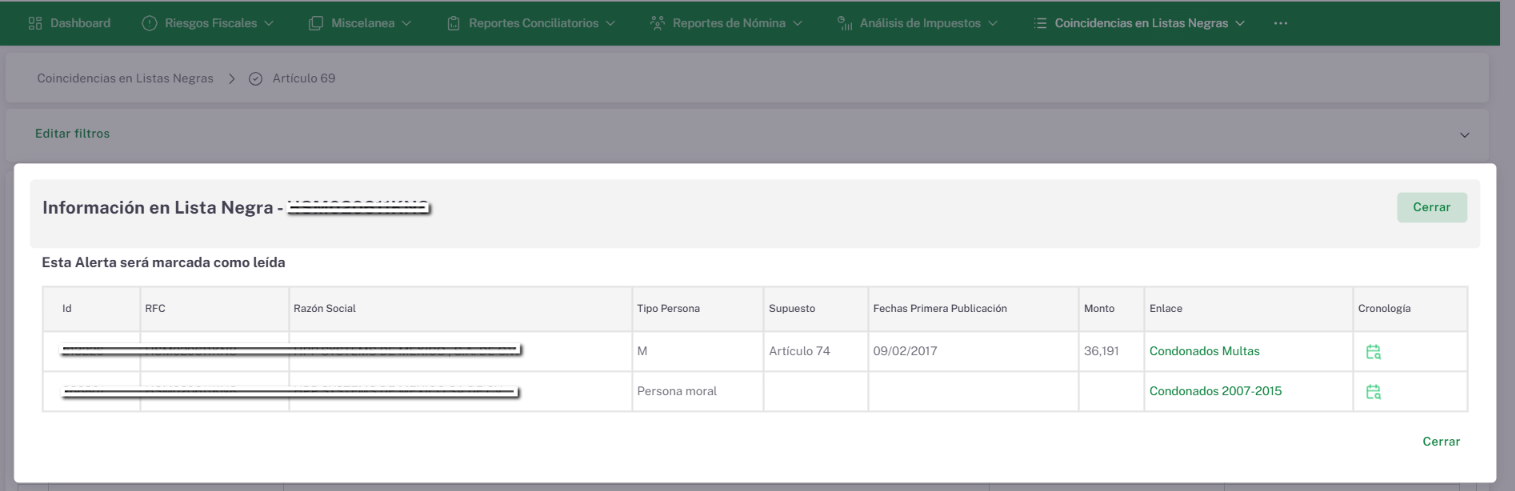The height and width of the screenshot is (491, 1515).
Task: Click the Riesgos Fiscales warning icon
Action: [x=150, y=23]
